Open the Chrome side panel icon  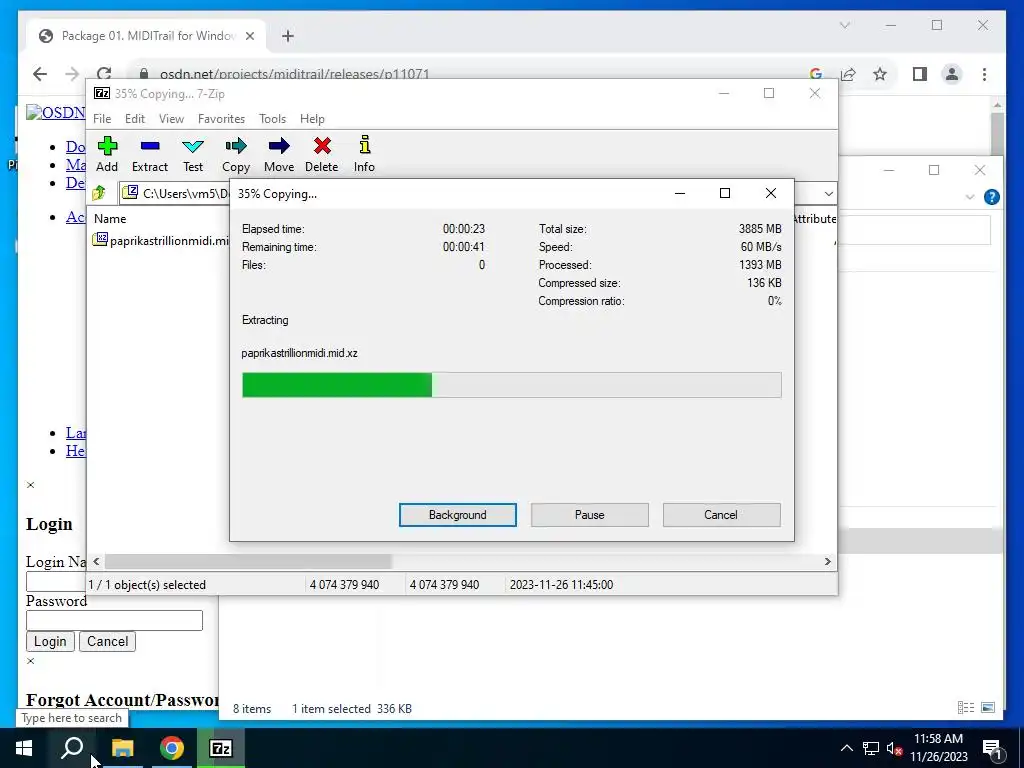click(x=920, y=74)
